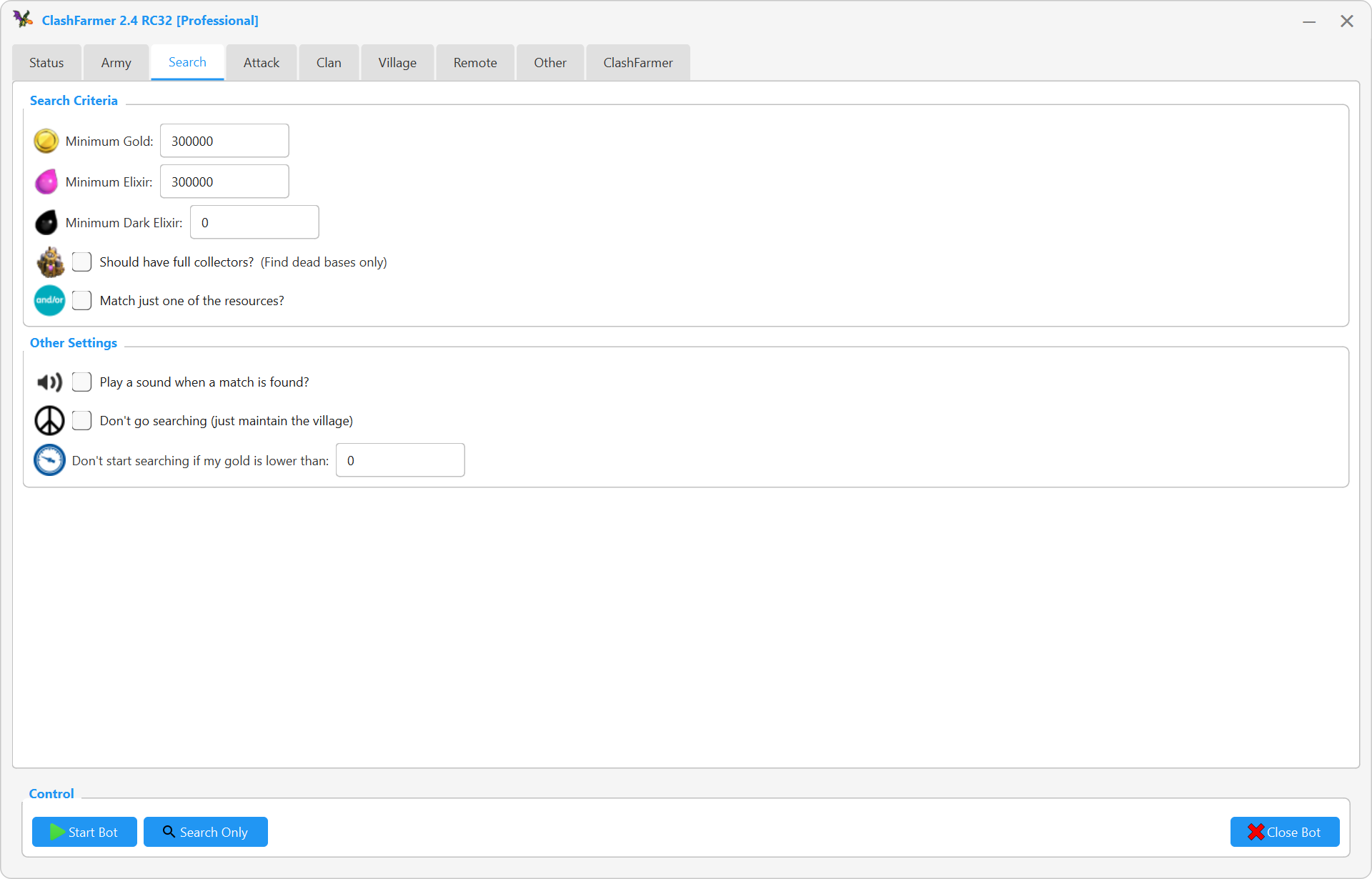Click the teal and/or icon
This screenshot has height=879, width=1372.
pyautogui.click(x=49, y=300)
